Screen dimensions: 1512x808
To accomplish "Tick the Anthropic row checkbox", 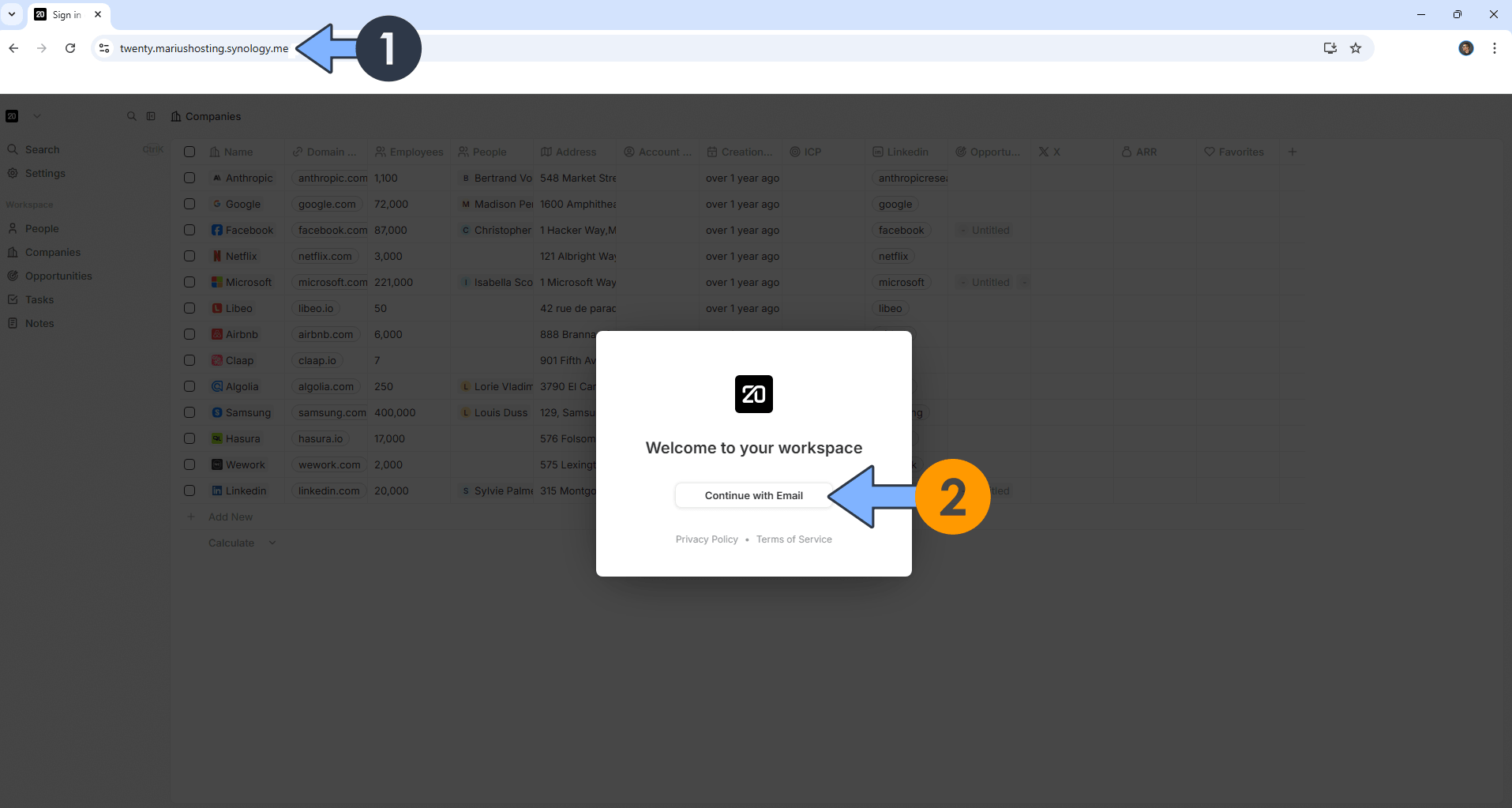I will pos(189,179).
